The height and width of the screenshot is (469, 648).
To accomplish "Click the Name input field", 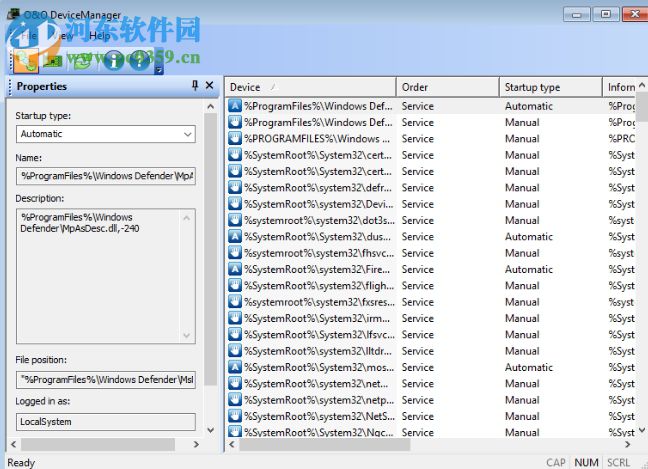I will pyautogui.click(x=106, y=176).
